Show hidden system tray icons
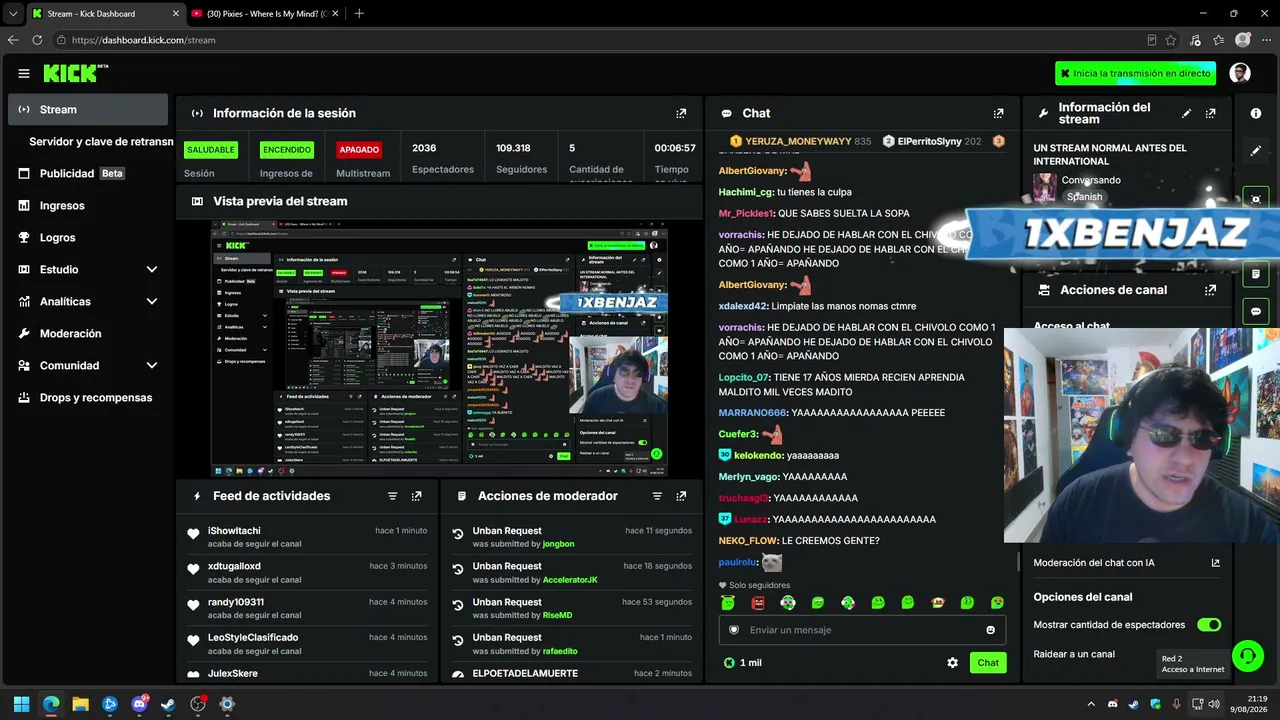The image size is (1280, 720). 1091,704
